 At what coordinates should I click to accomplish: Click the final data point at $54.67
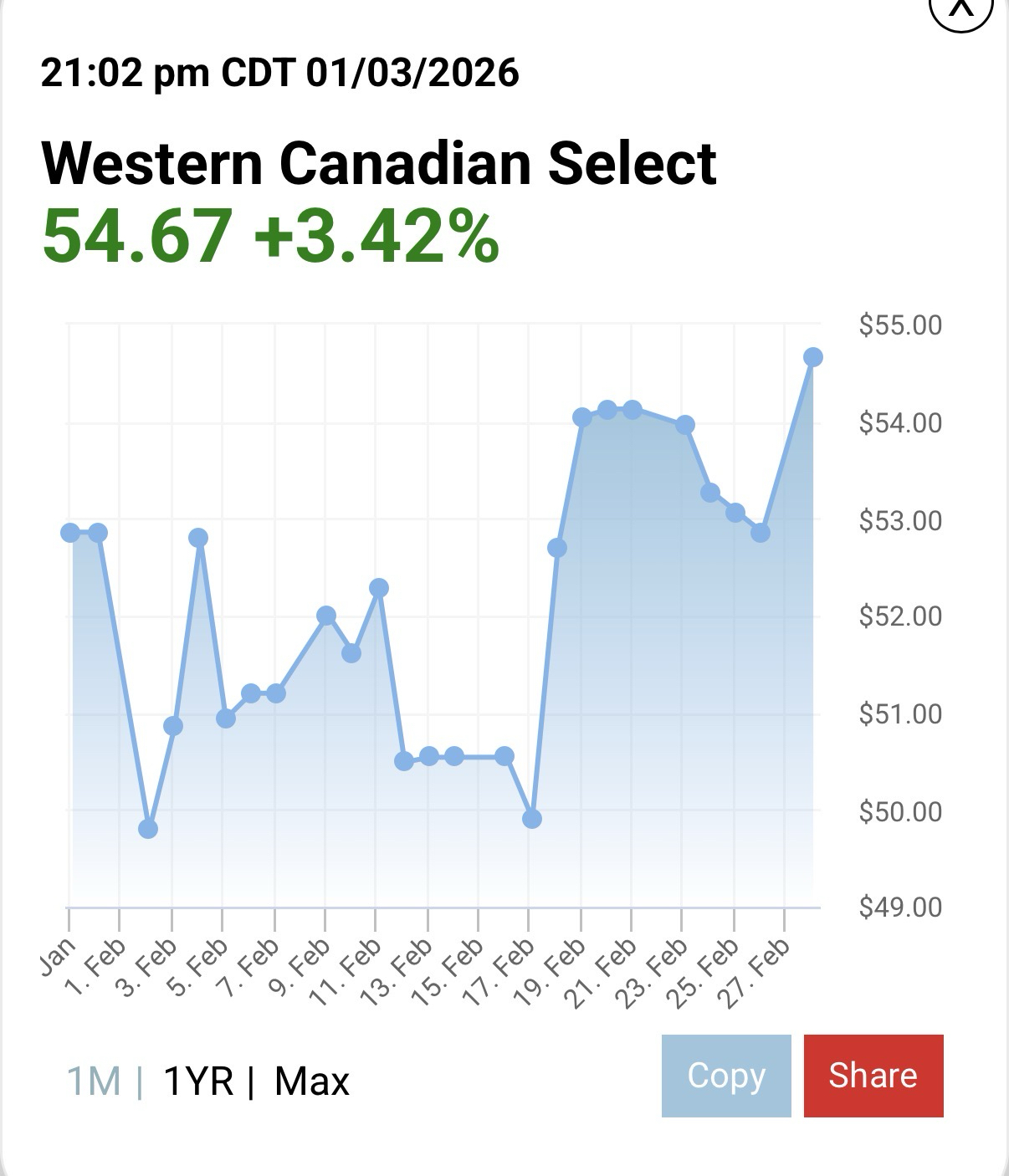pyautogui.click(x=812, y=357)
